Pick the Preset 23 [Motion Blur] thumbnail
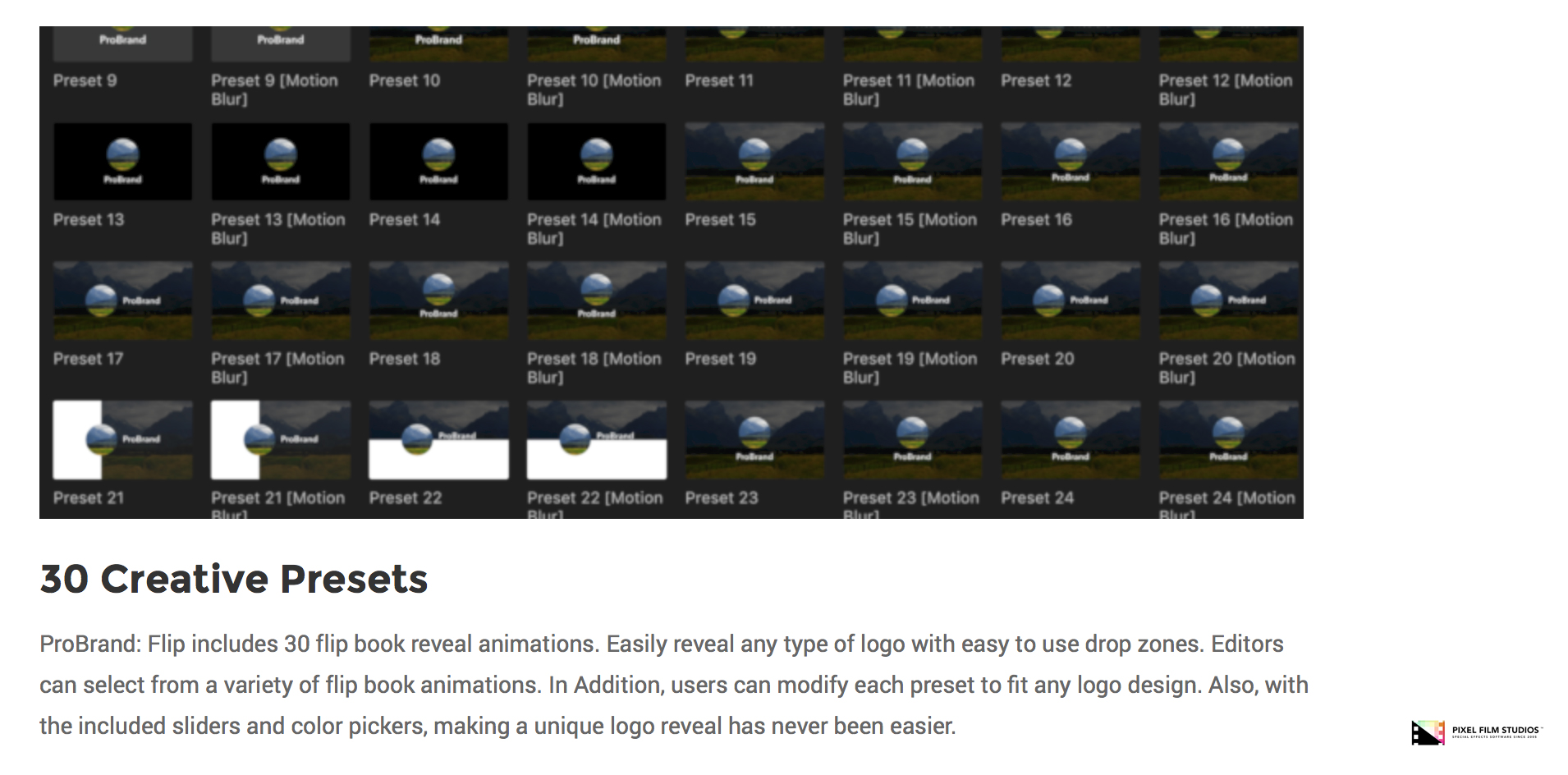 coord(913,440)
